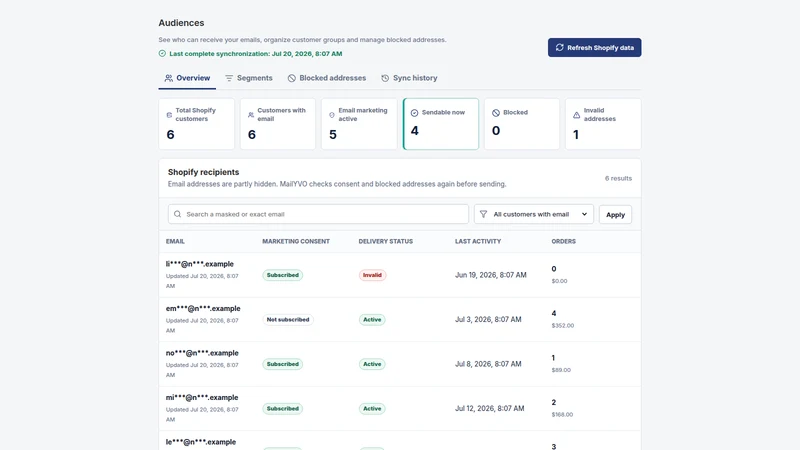Select the Invalid addresses card
Screen dimensions: 800x450
tap(603, 124)
